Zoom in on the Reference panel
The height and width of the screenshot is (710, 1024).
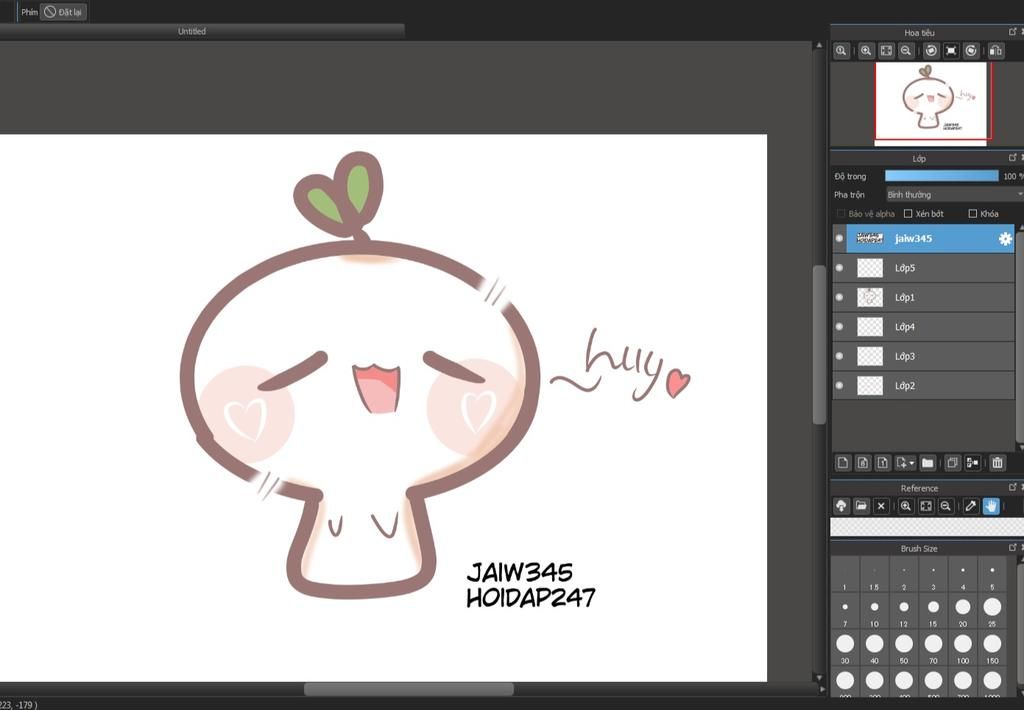[x=906, y=506]
